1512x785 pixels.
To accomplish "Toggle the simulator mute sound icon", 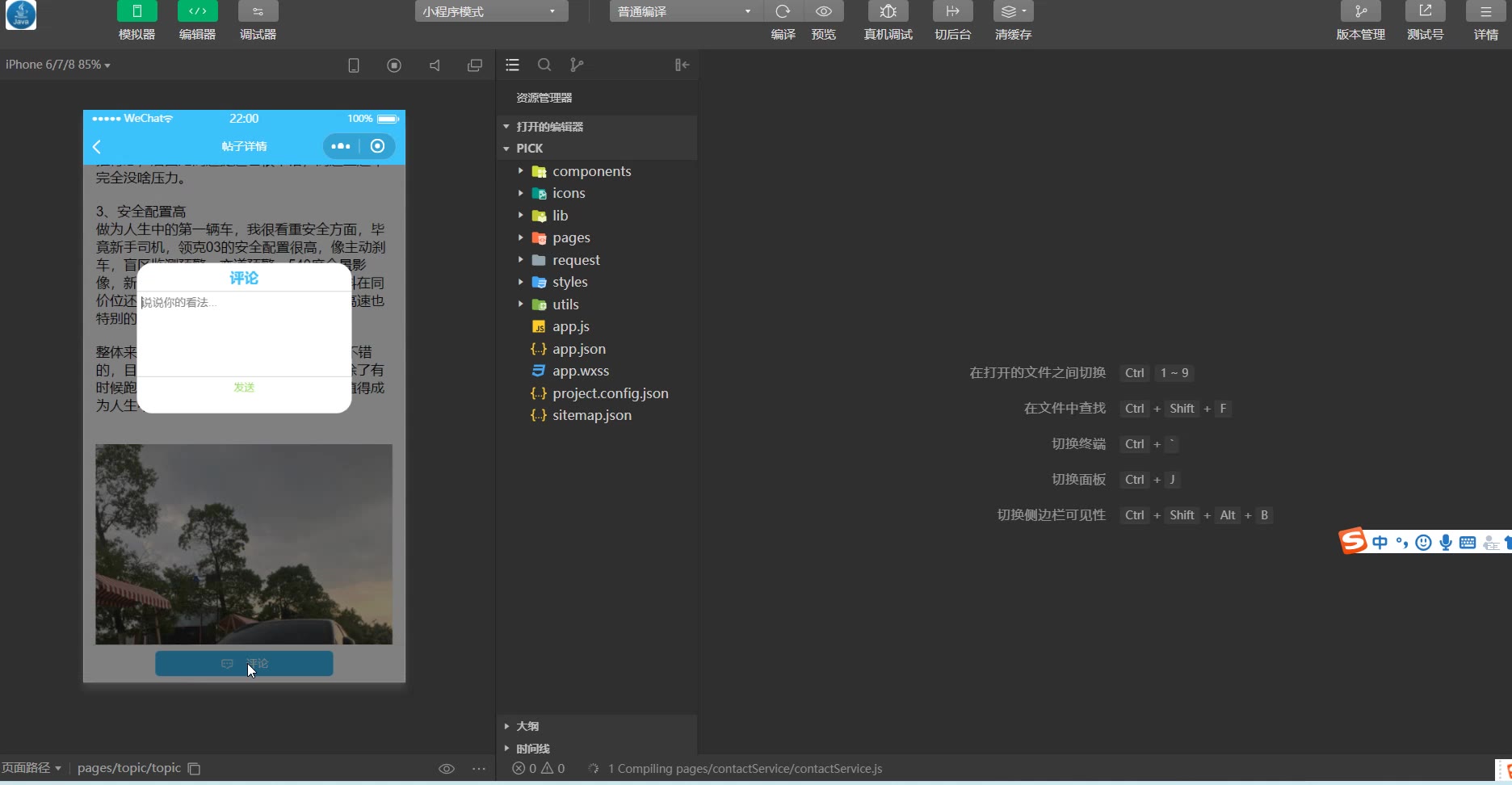I will [435, 65].
